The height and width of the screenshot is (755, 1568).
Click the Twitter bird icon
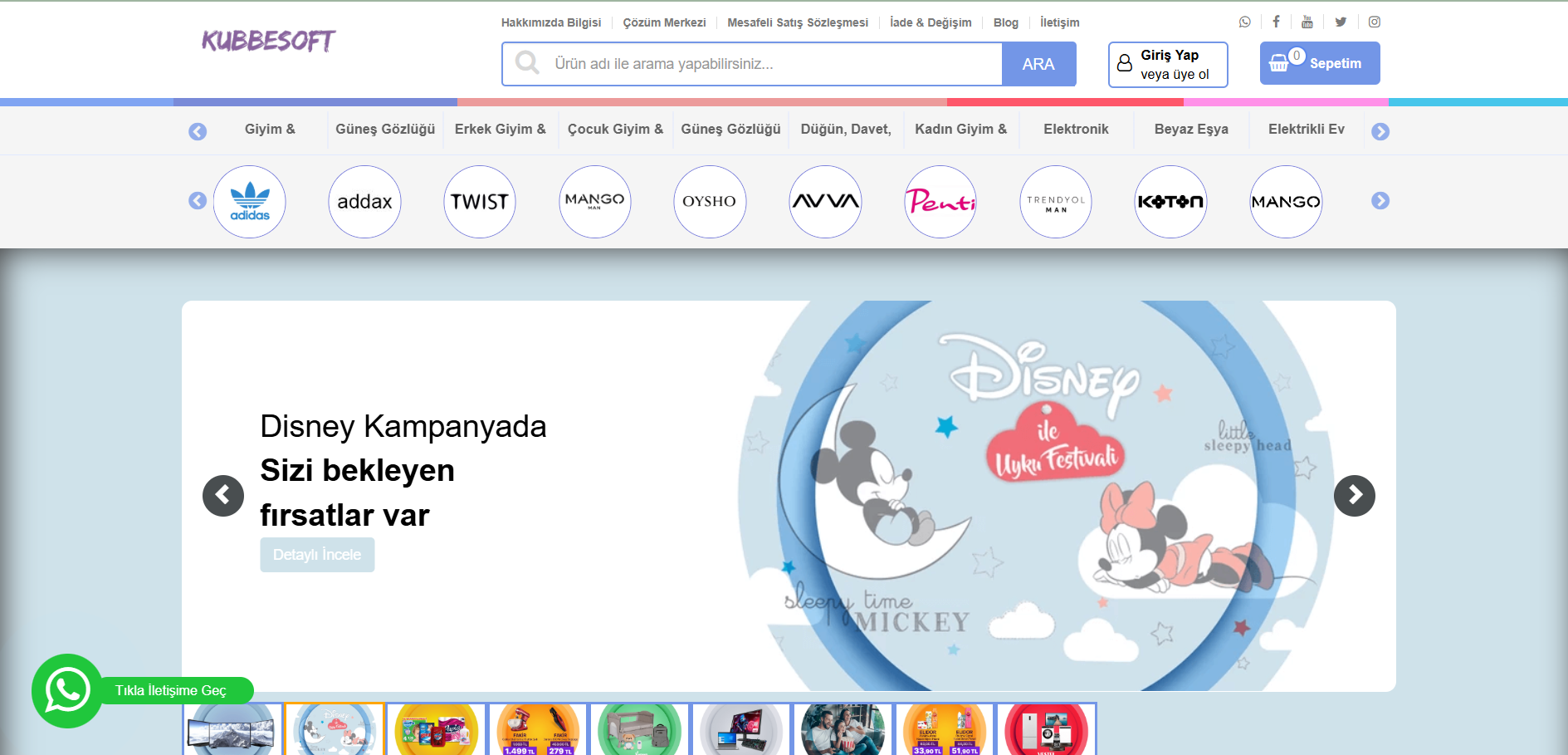[x=1341, y=22]
